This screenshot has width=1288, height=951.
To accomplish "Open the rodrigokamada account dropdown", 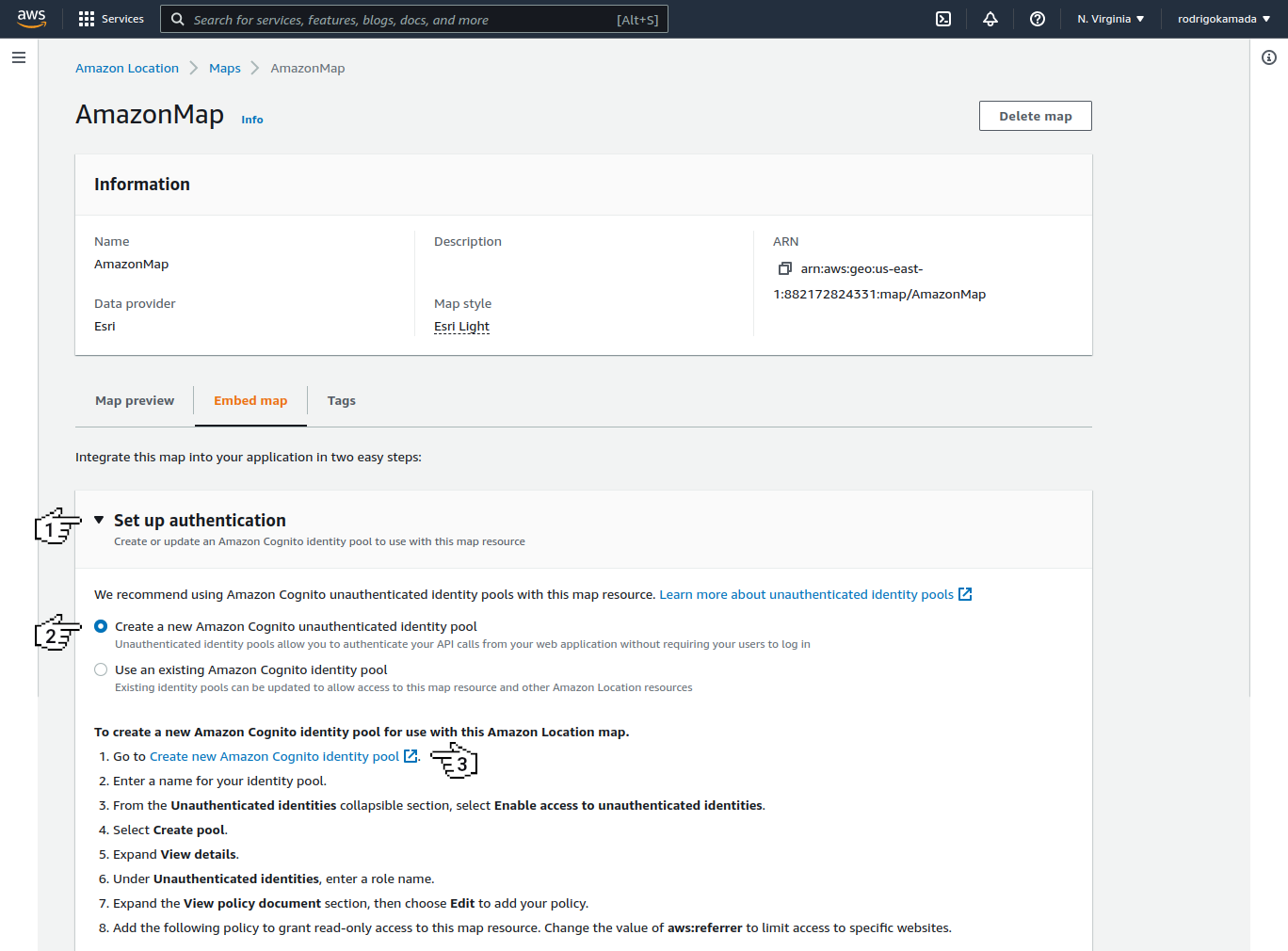I will click(x=1224, y=19).
